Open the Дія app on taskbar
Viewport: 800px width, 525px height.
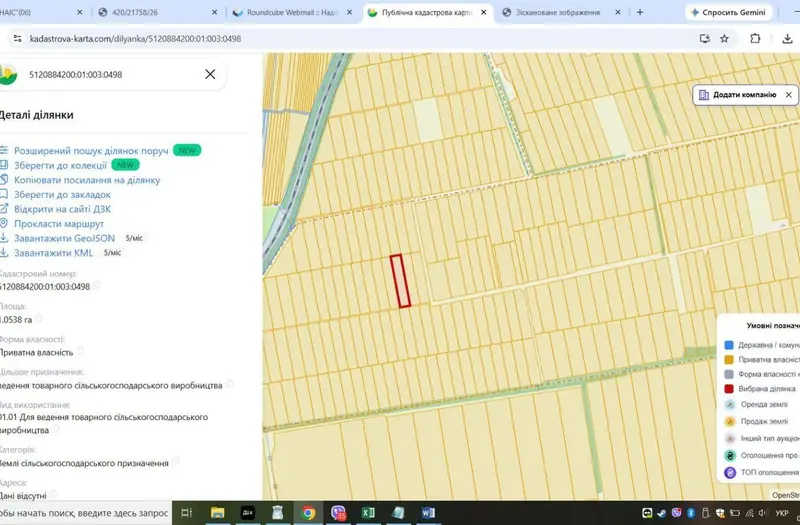click(x=247, y=513)
